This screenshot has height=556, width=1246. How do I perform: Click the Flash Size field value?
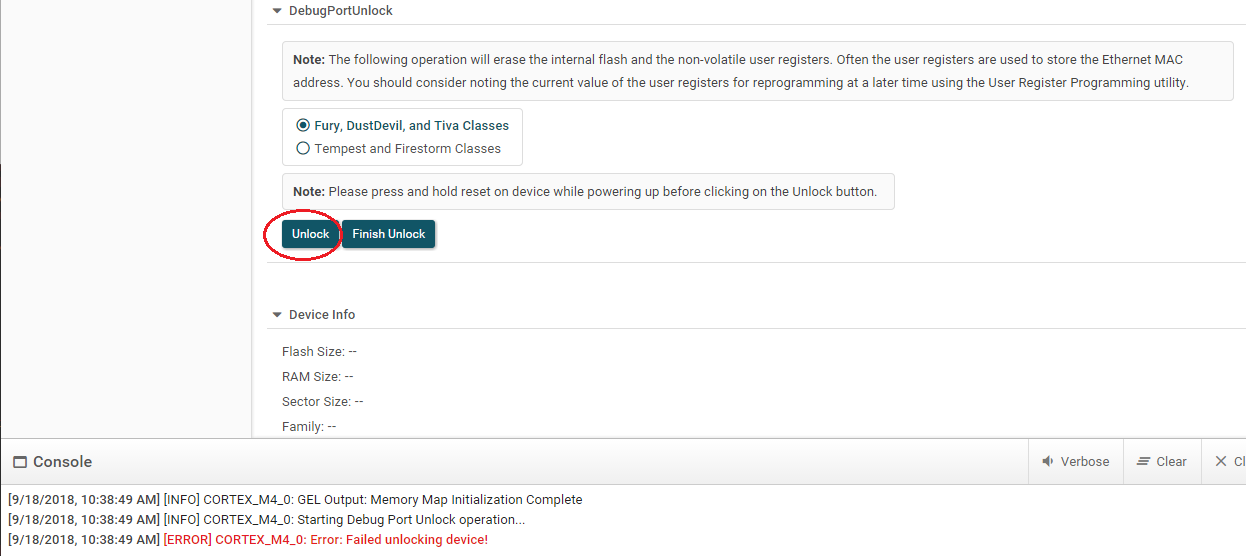click(353, 352)
